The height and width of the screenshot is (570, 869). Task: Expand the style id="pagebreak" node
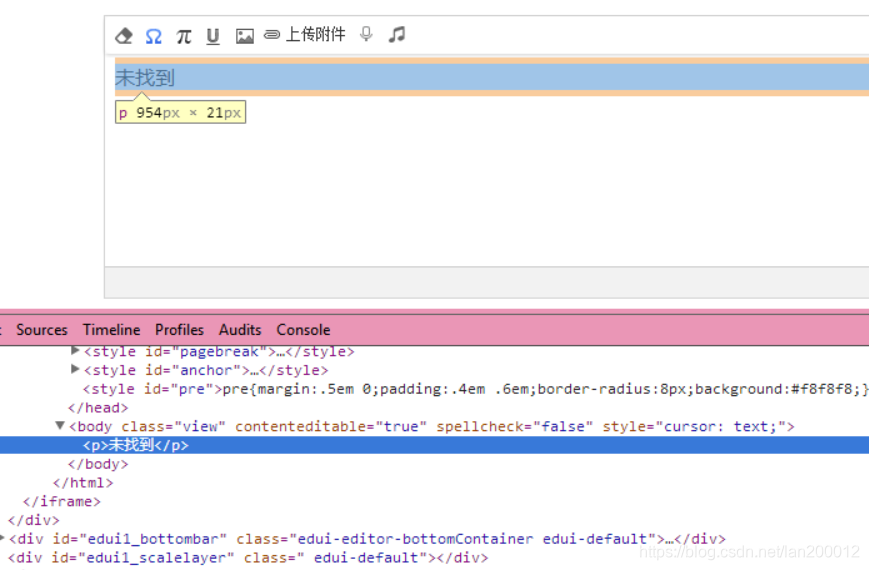coord(75,350)
